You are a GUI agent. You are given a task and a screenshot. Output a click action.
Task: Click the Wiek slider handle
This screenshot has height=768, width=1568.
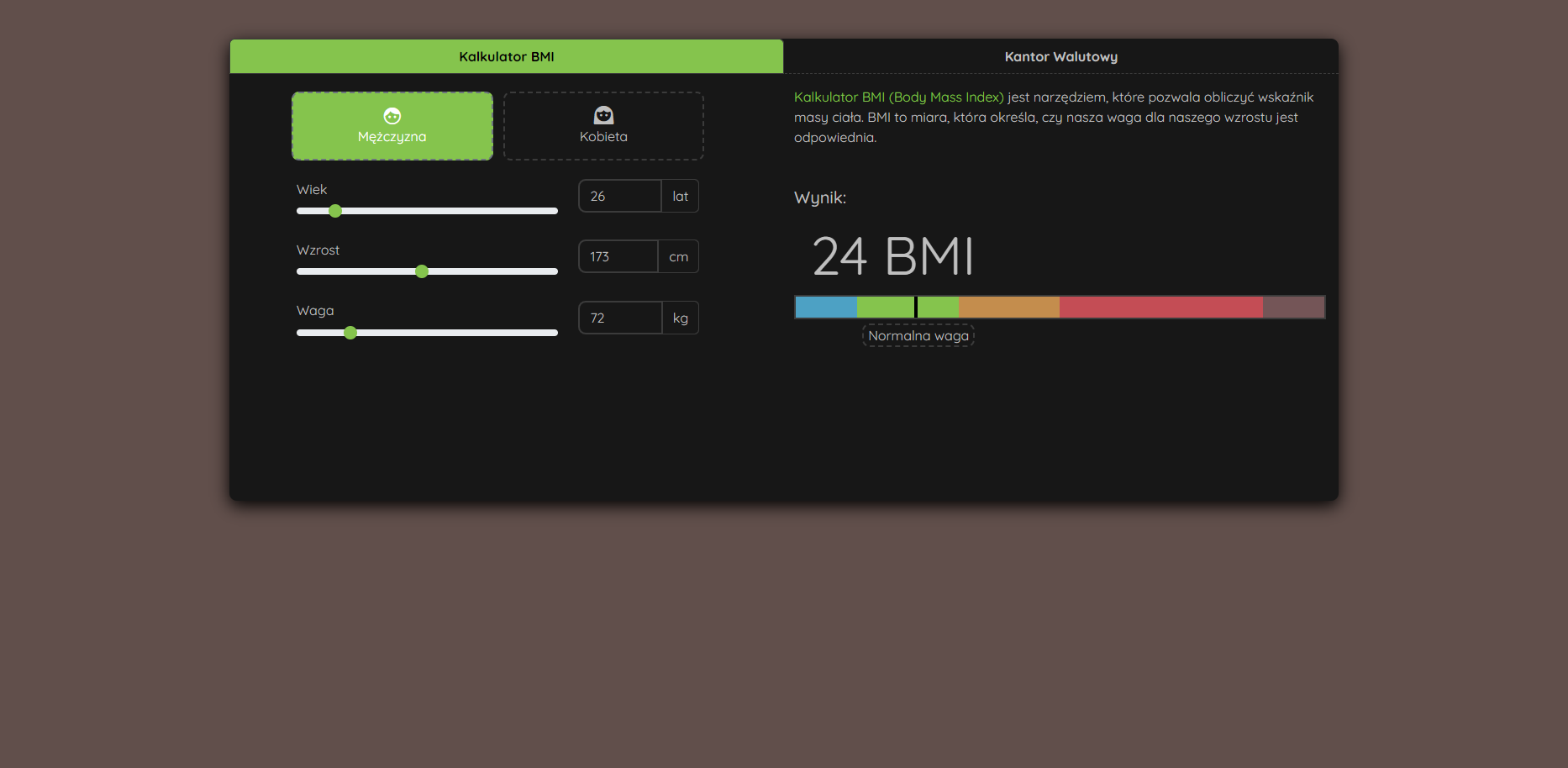335,211
